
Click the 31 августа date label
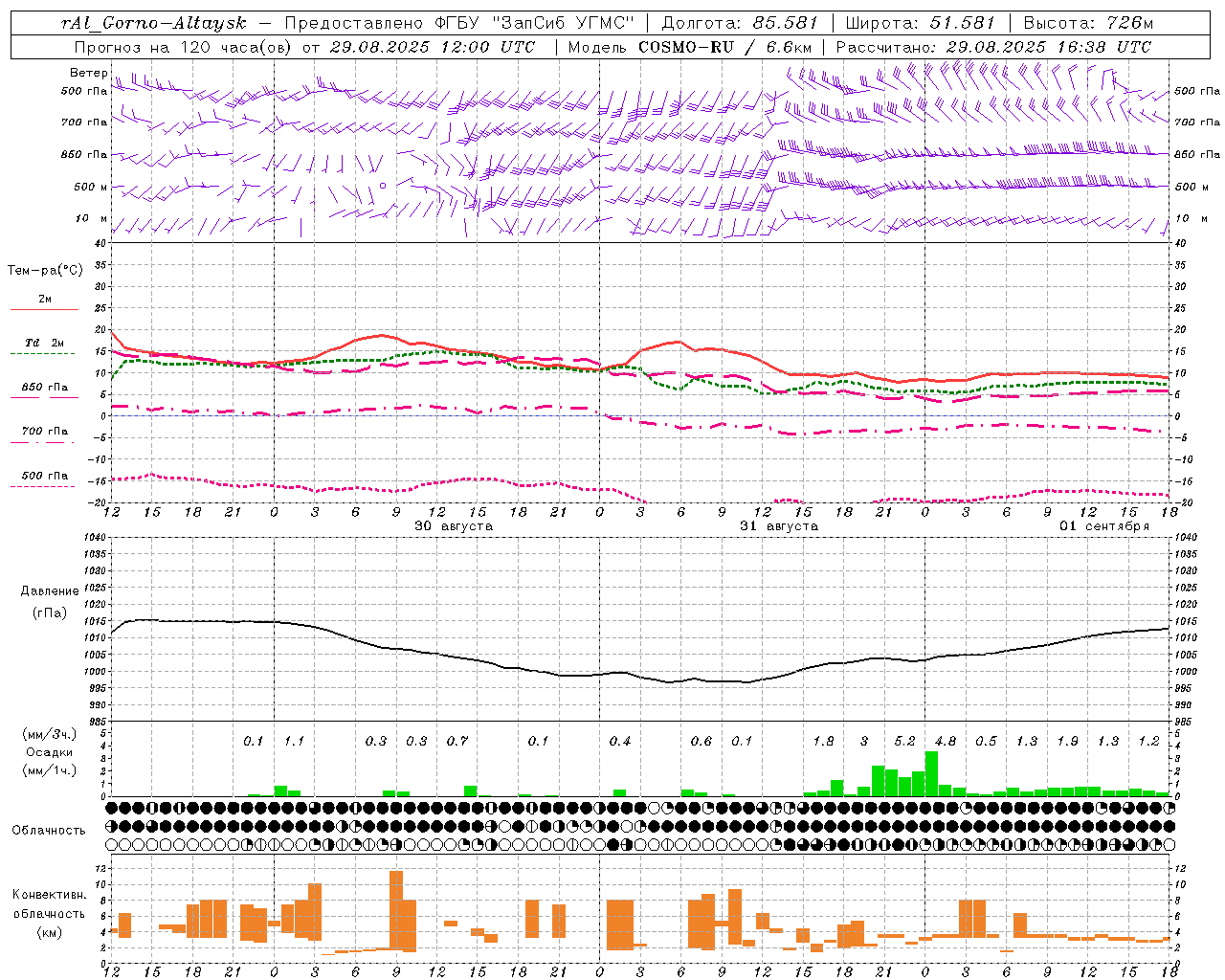pyautogui.click(x=779, y=526)
